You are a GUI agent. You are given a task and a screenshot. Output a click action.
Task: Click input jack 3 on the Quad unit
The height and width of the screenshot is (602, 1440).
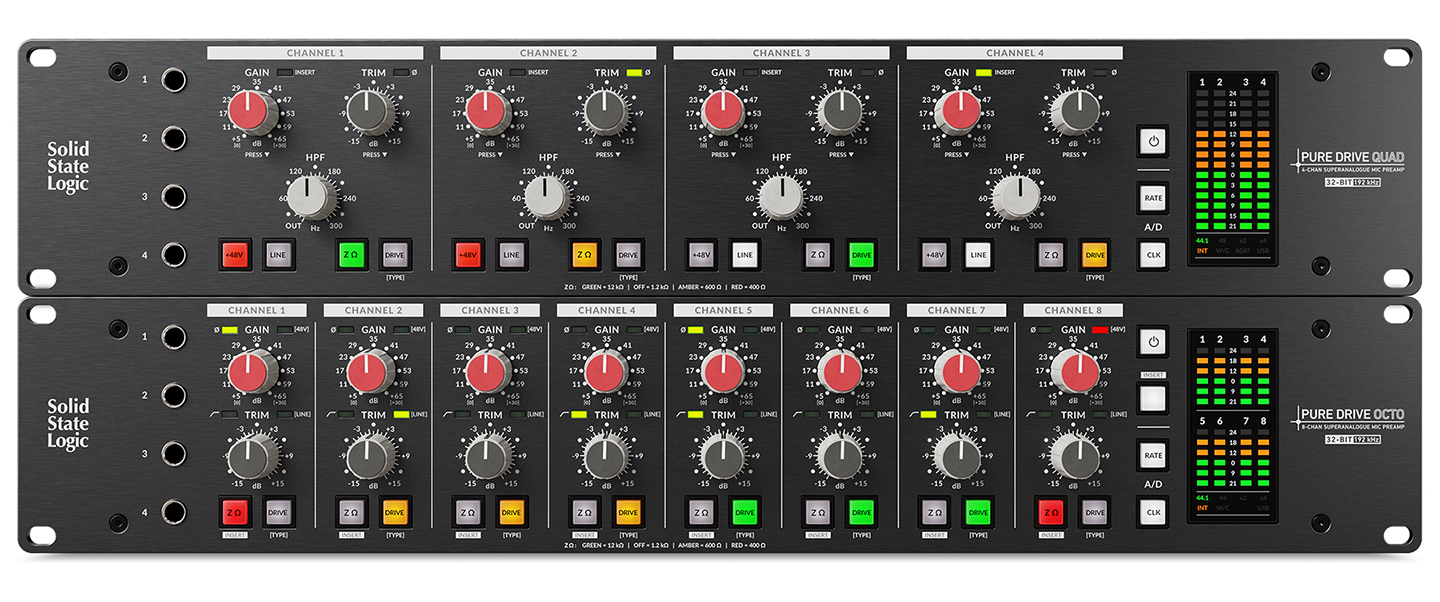174,196
